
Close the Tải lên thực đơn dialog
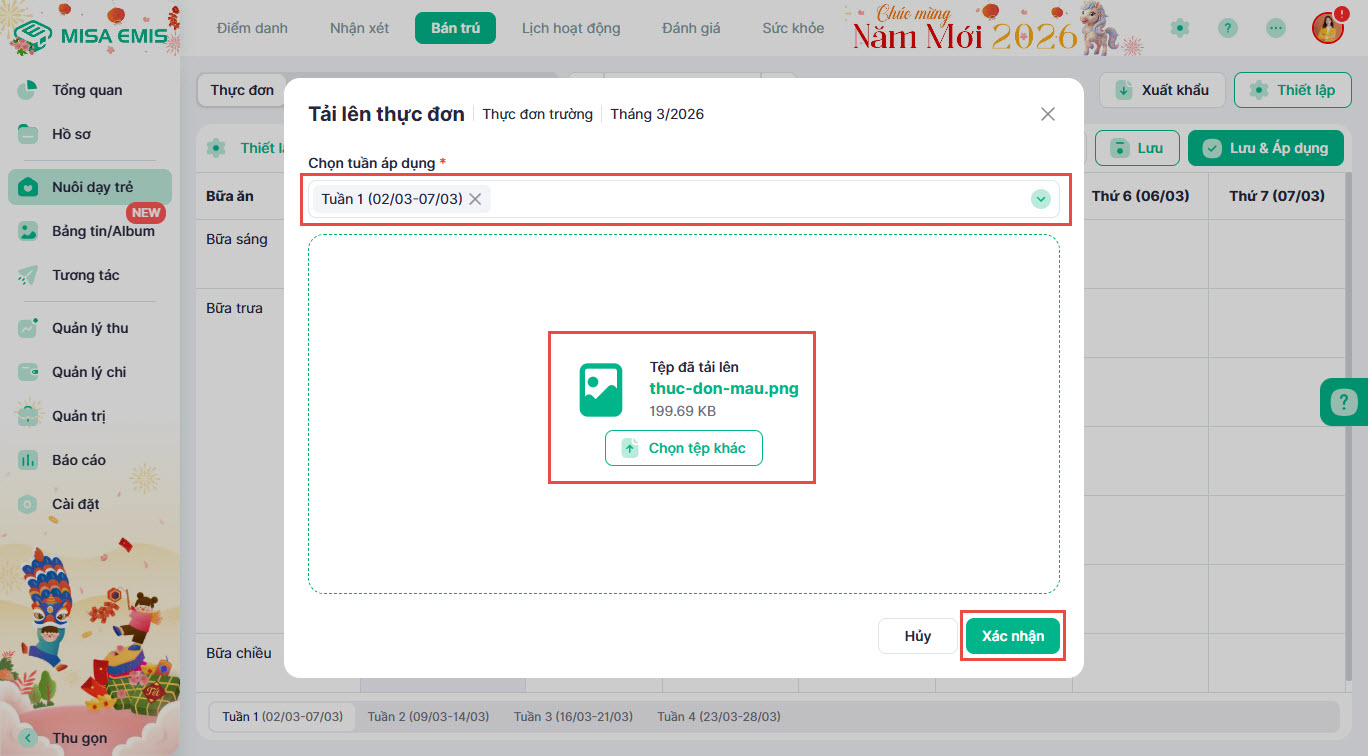click(x=1047, y=114)
